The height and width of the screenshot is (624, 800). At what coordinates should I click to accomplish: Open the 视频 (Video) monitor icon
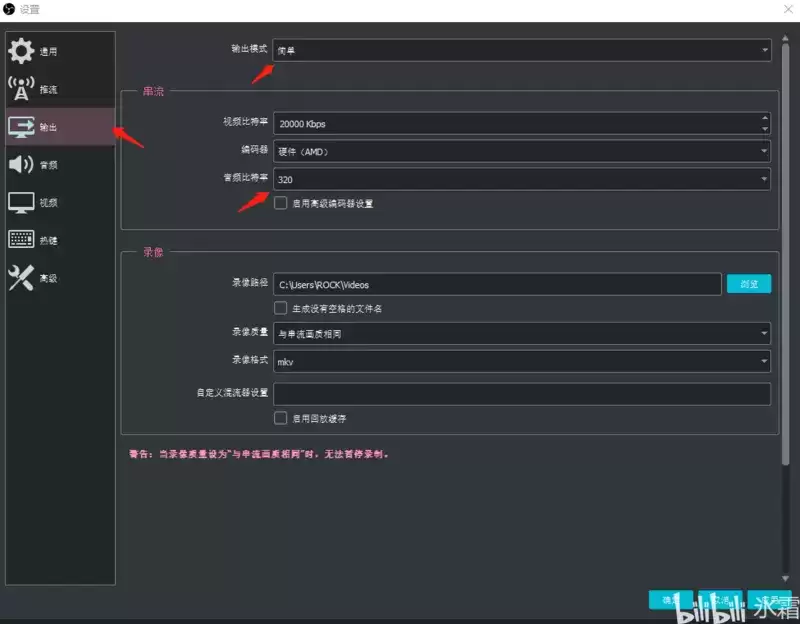pyautogui.click(x=21, y=203)
